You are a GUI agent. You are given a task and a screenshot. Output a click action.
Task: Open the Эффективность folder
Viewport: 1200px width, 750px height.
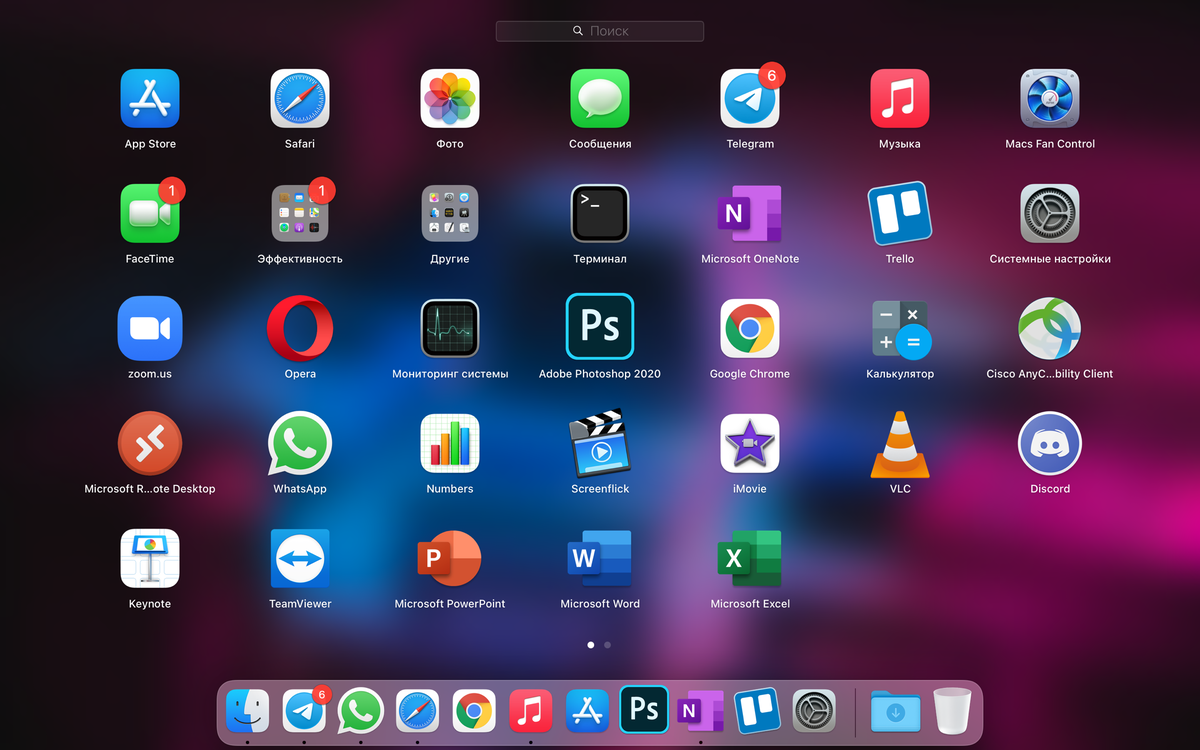pos(300,214)
